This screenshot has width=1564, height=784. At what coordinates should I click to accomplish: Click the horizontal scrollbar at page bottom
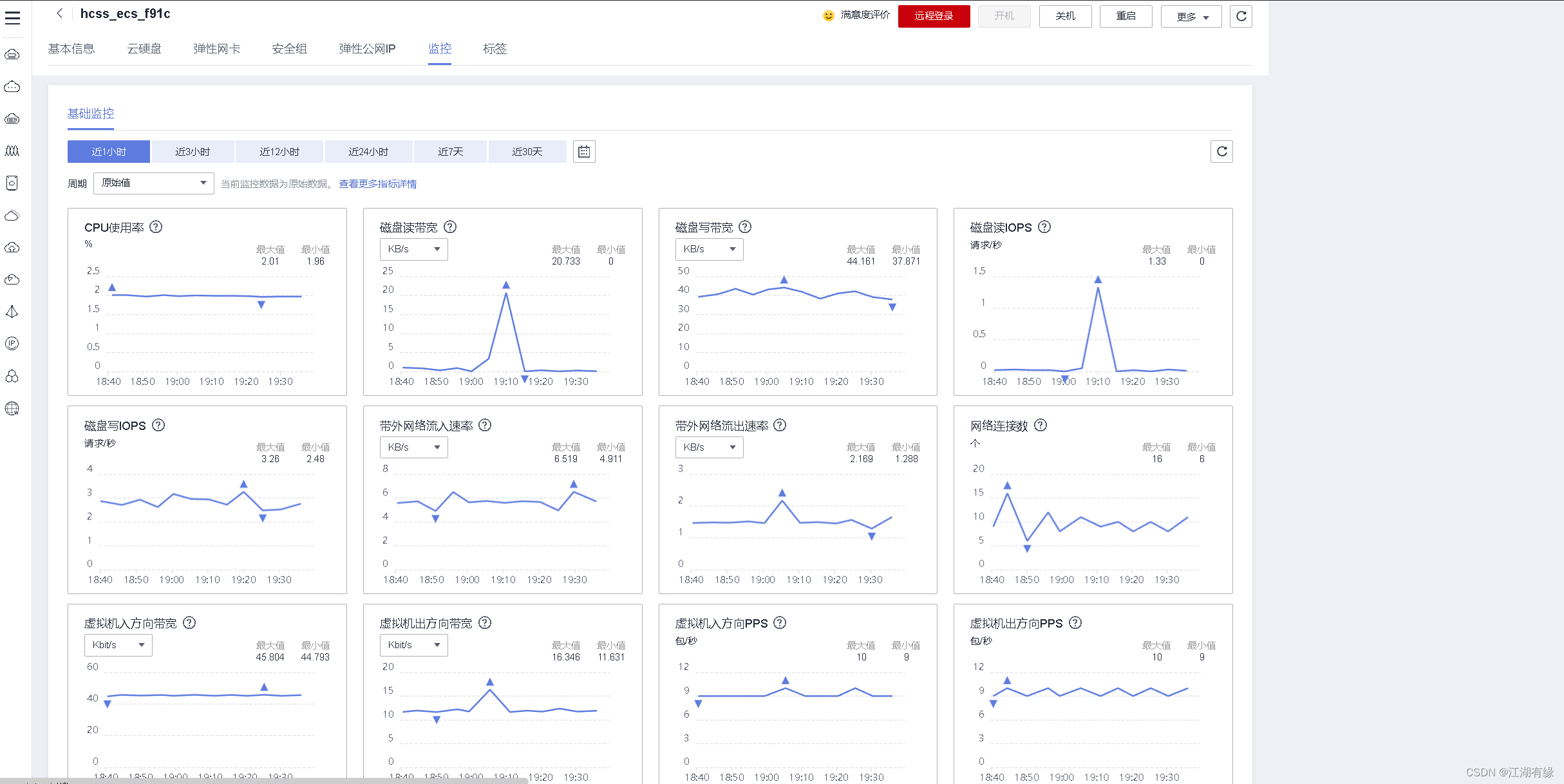point(264,781)
